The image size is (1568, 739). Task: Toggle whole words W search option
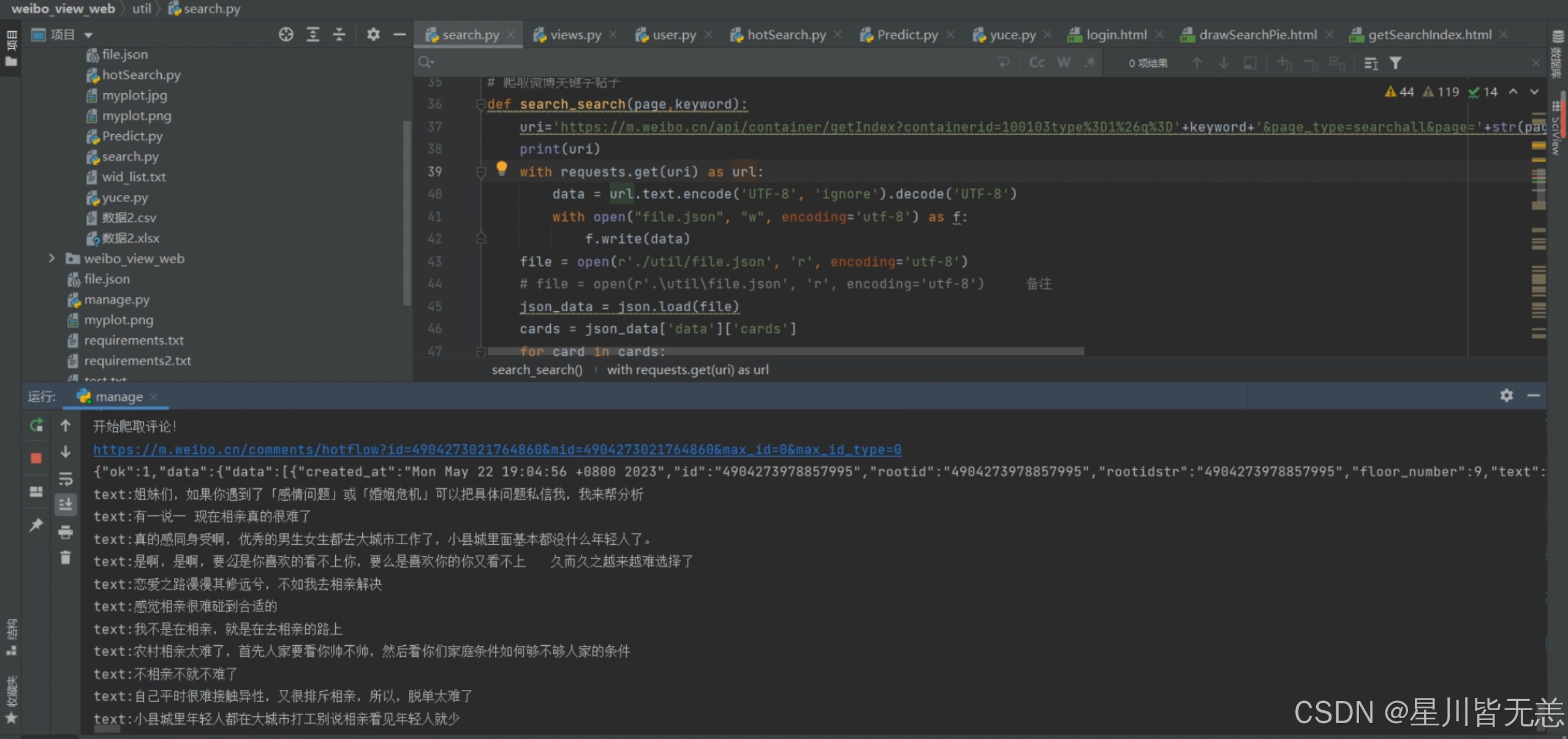pyautogui.click(x=1064, y=63)
